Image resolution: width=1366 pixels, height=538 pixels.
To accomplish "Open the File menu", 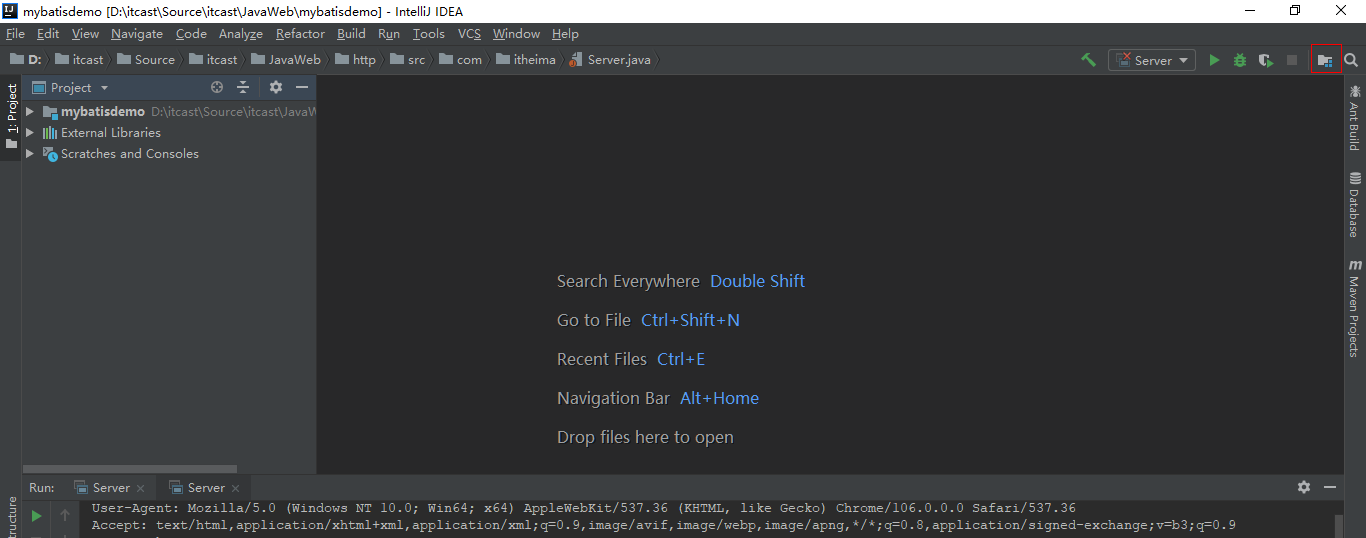I will point(15,34).
